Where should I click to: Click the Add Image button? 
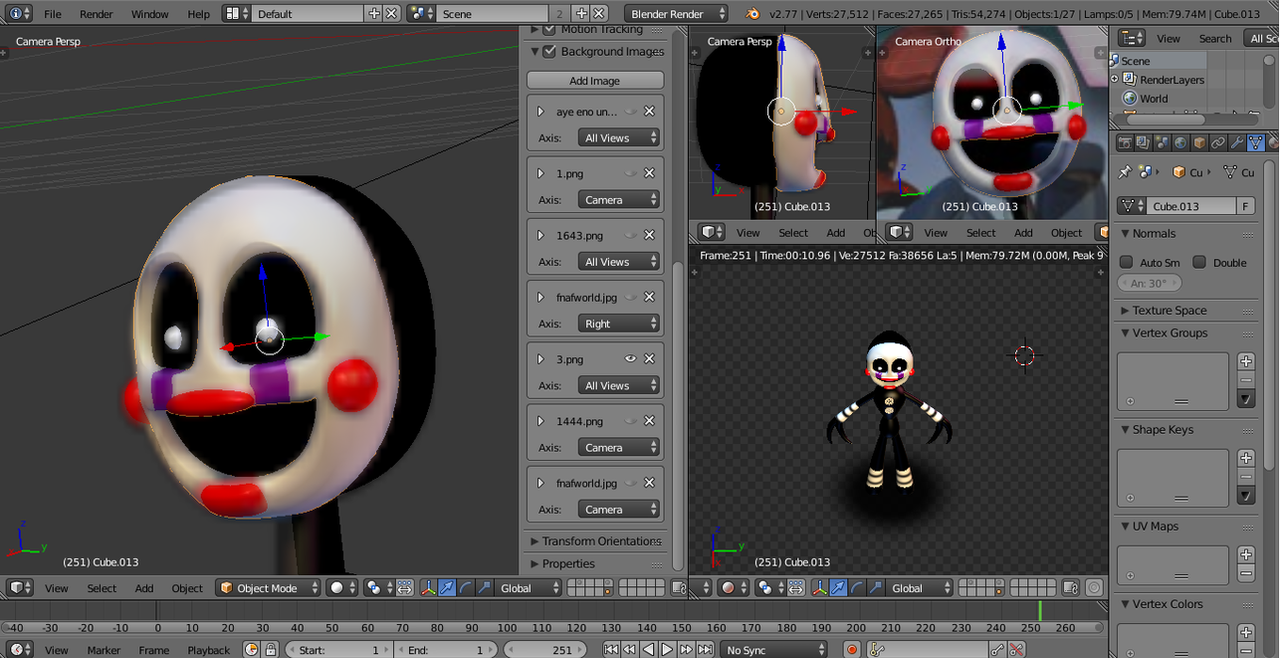pyautogui.click(x=595, y=80)
